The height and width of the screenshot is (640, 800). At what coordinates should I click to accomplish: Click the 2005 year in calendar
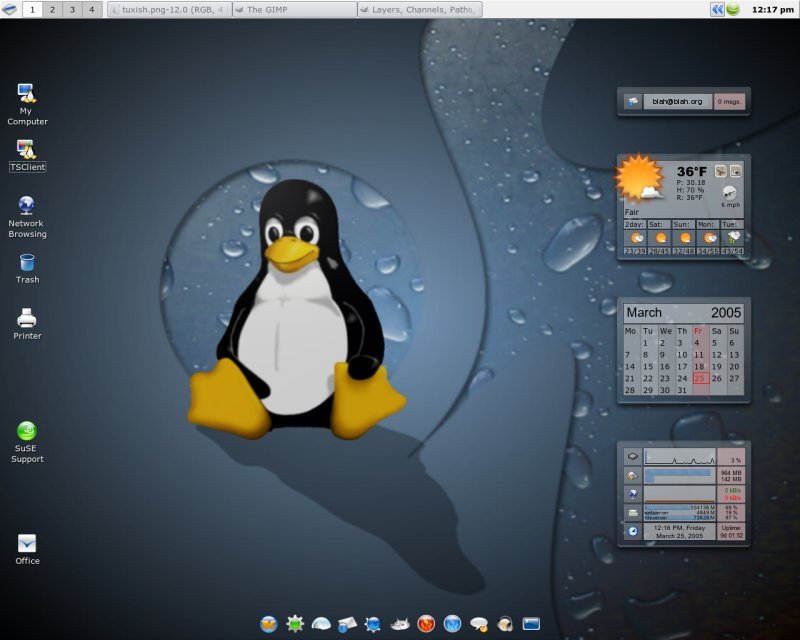726,312
